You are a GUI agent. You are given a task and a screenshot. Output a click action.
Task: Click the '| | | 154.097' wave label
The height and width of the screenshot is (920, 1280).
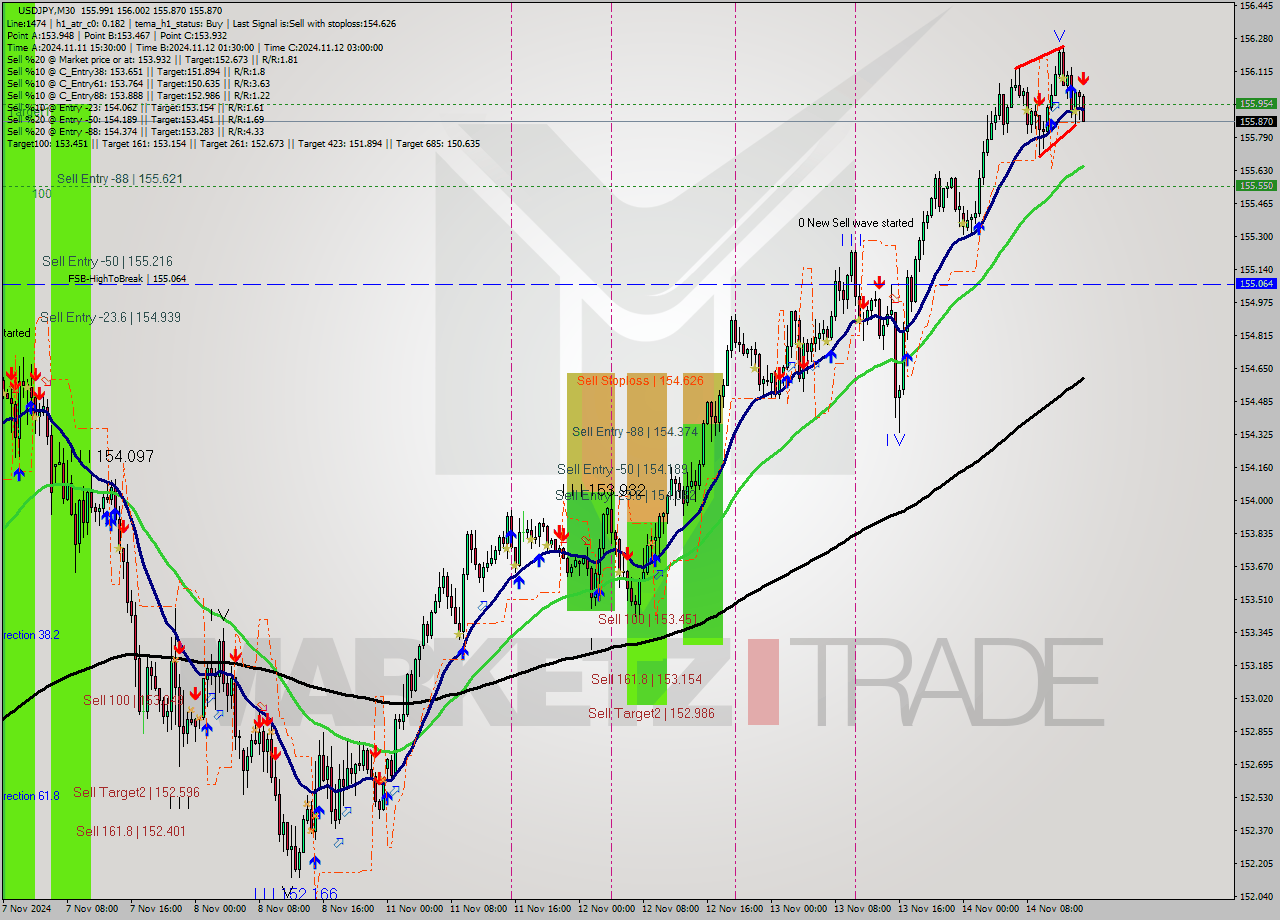click(x=112, y=456)
